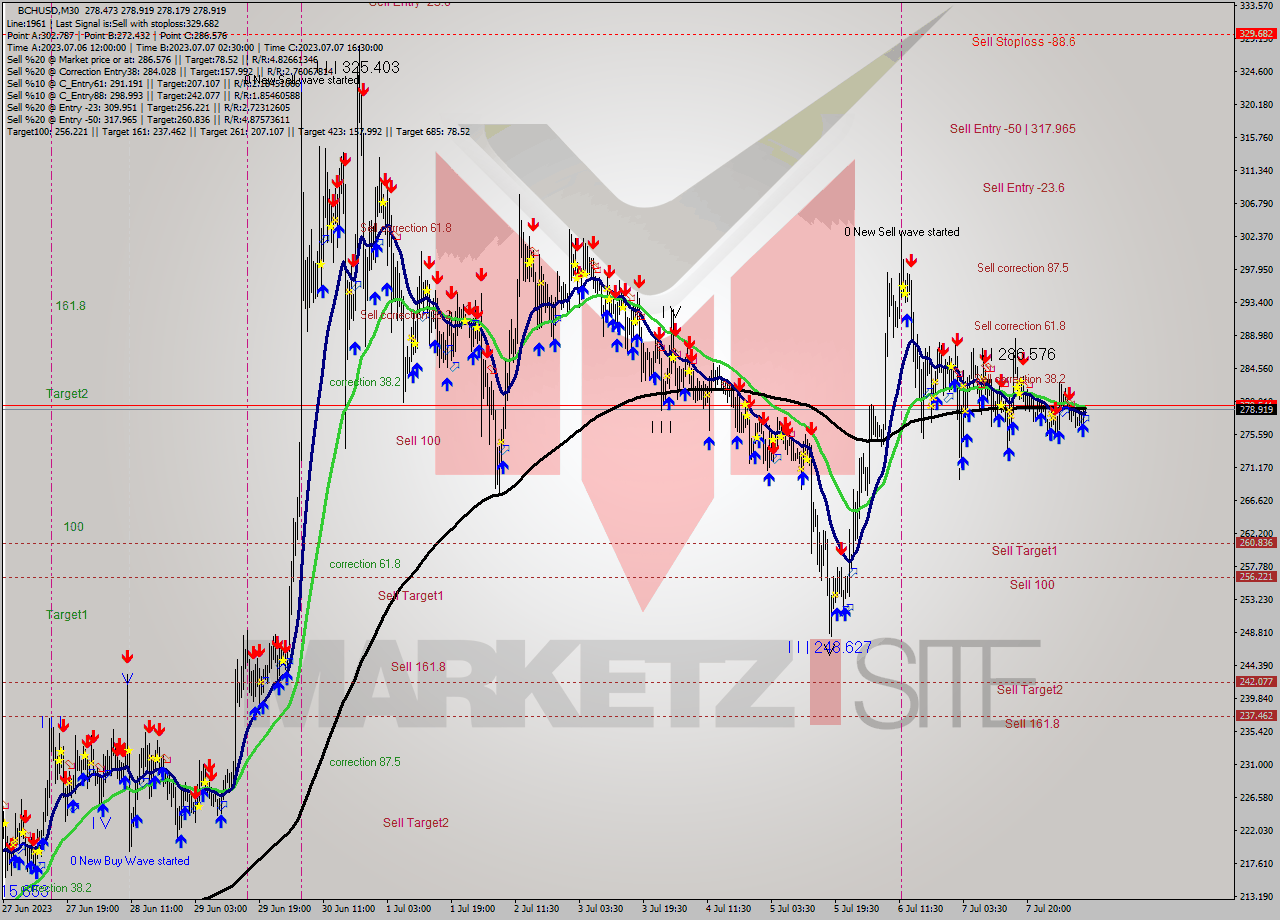This screenshot has height=920, width=1280.
Task: Click the '7 Jul 20:00' time axis label
Action: (x=1048, y=910)
